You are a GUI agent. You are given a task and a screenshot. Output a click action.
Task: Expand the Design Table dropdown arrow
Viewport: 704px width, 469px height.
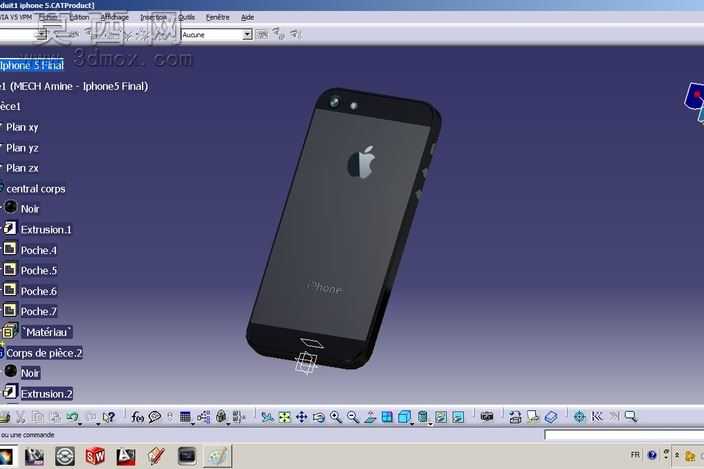pyautogui.click(x=193, y=424)
